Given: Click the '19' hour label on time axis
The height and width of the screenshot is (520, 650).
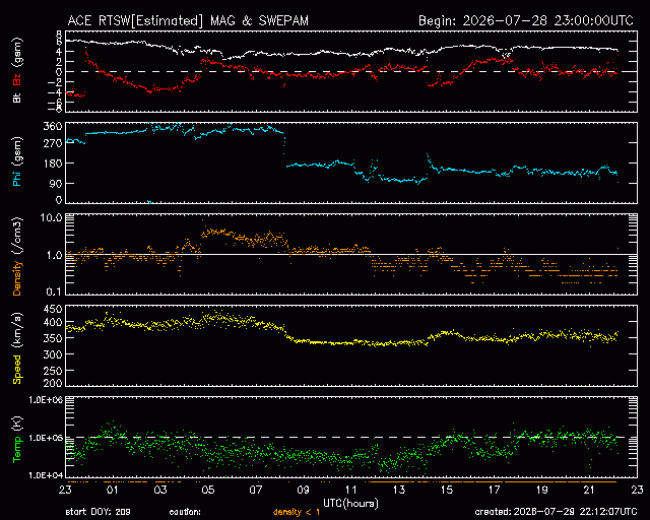Looking at the screenshot, I should click(x=542, y=490).
